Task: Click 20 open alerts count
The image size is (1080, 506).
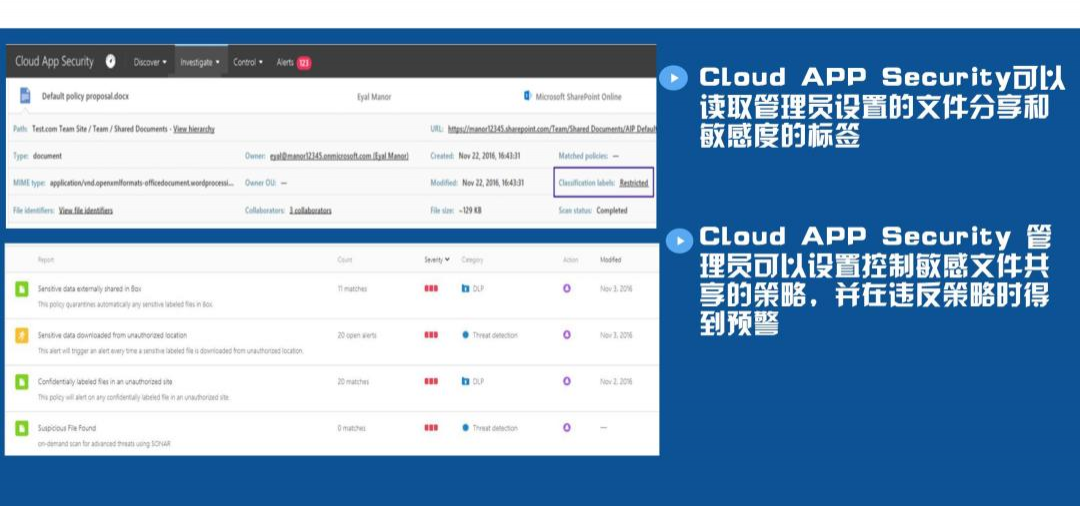Action: pyautogui.click(x=357, y=335)
